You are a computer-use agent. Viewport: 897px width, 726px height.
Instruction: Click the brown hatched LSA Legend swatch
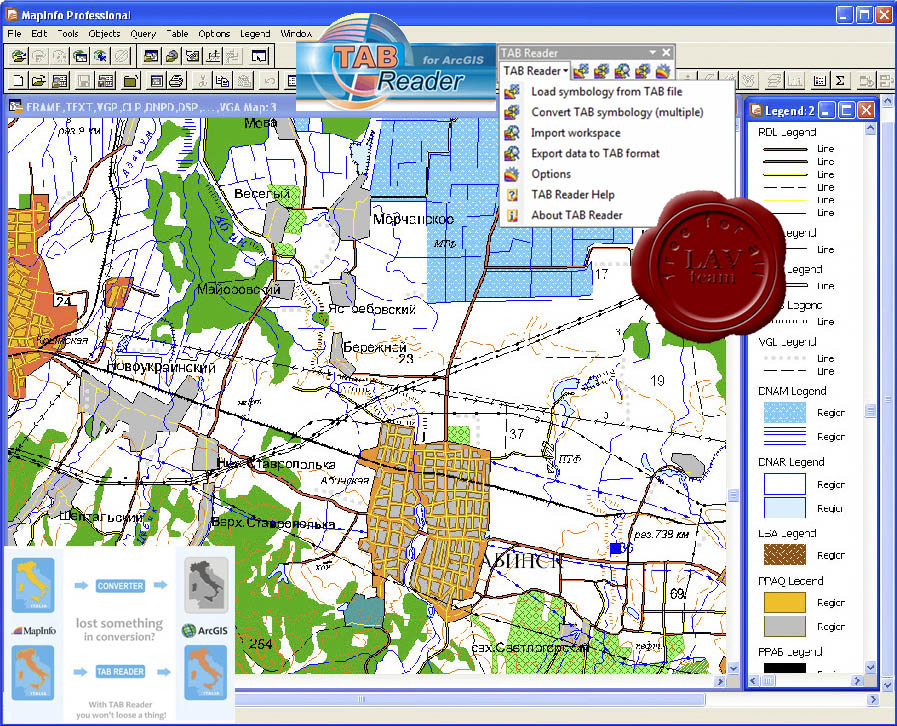click(x=785, y=555)
